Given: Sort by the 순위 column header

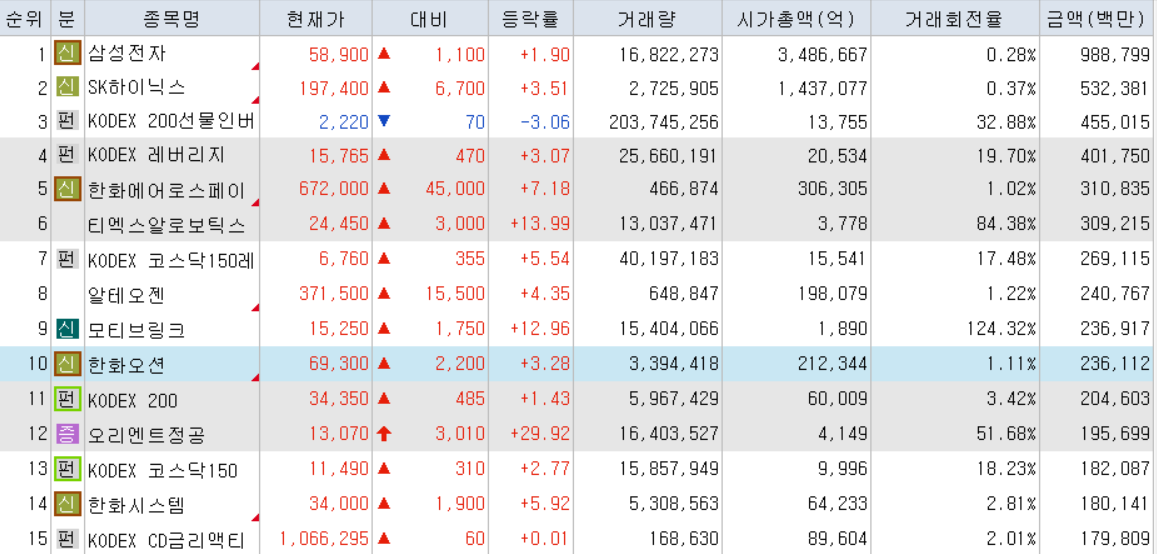Looking at the screenshot, I should tap(26, 18).
